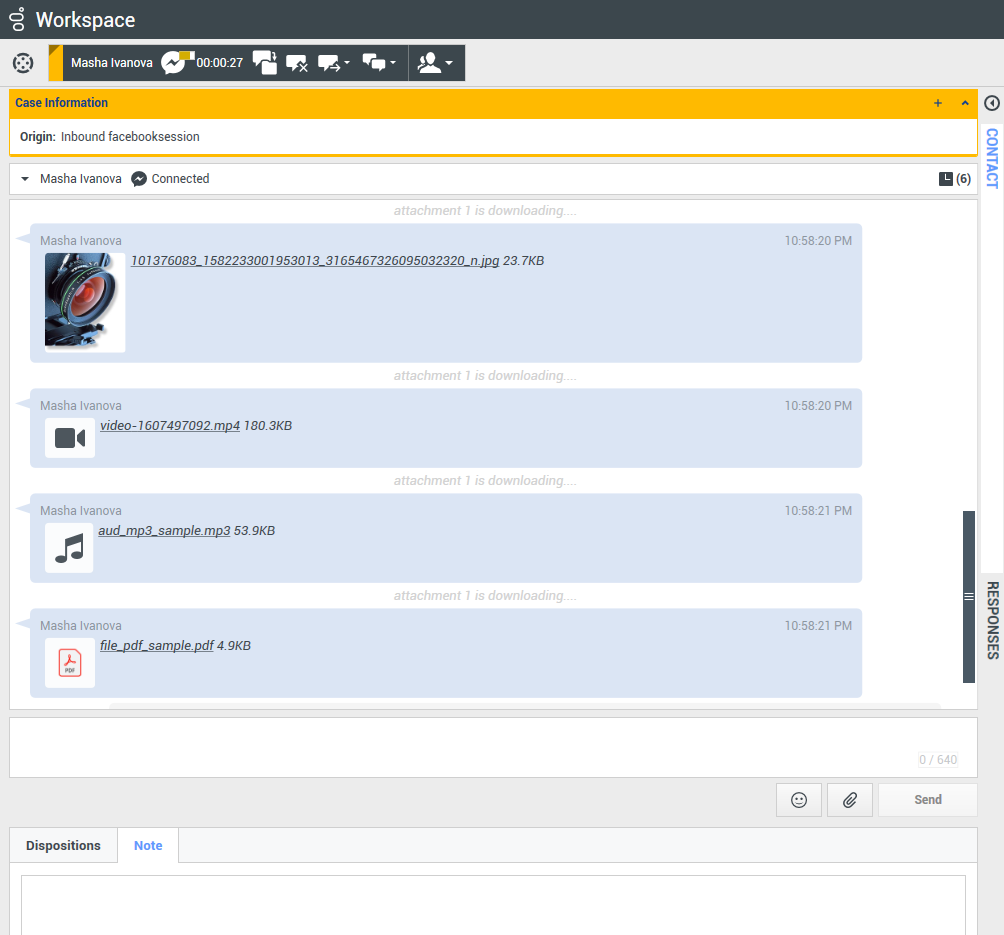Collapse the side panel with the arrow icon
Viewport: 1004px width, 935px height.
[x=992, y=103]
